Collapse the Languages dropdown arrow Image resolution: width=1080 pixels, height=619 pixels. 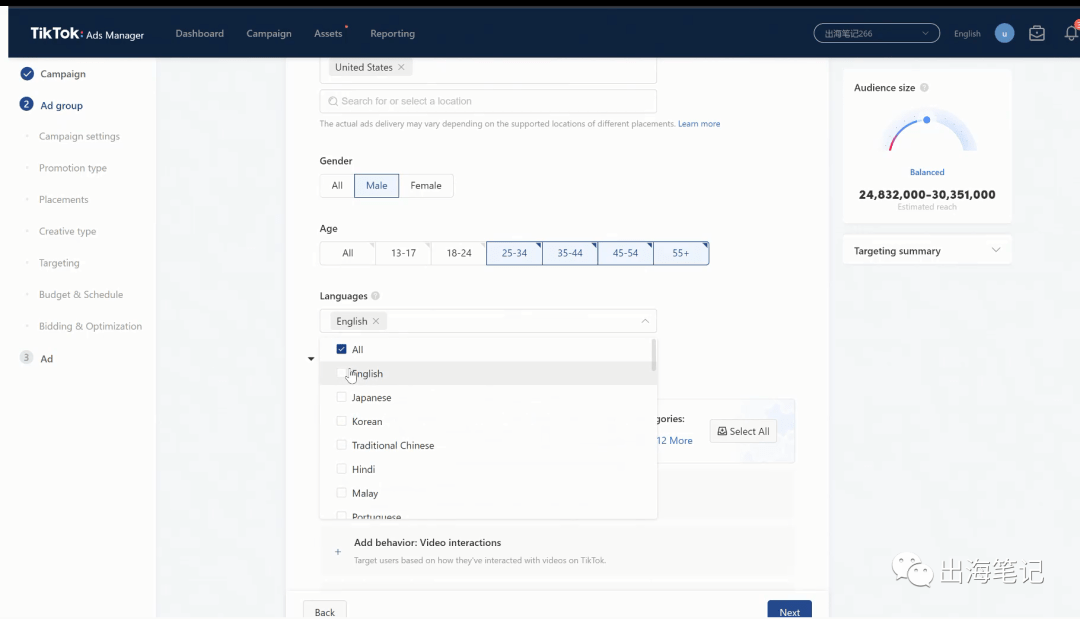click(645, 321)
